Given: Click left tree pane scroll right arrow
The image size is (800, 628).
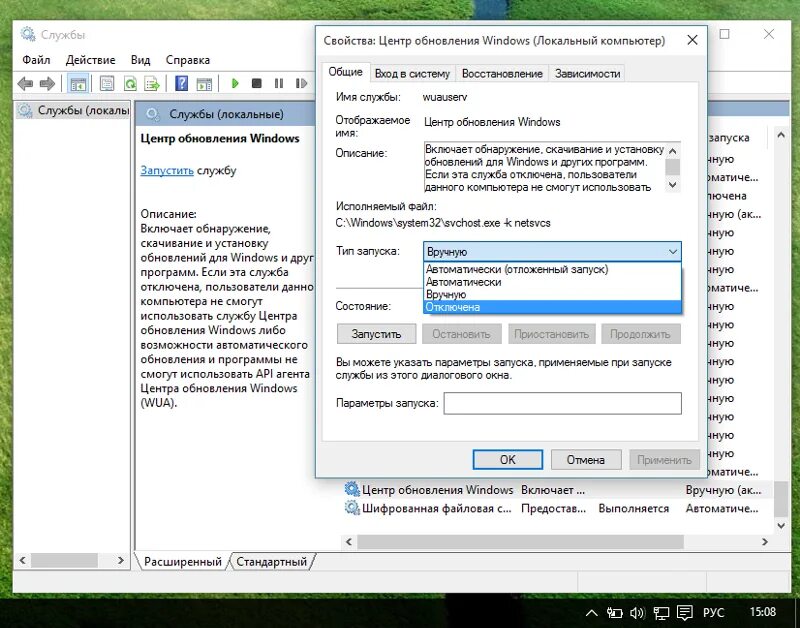Looking at the screenshot, I should 120,560.
